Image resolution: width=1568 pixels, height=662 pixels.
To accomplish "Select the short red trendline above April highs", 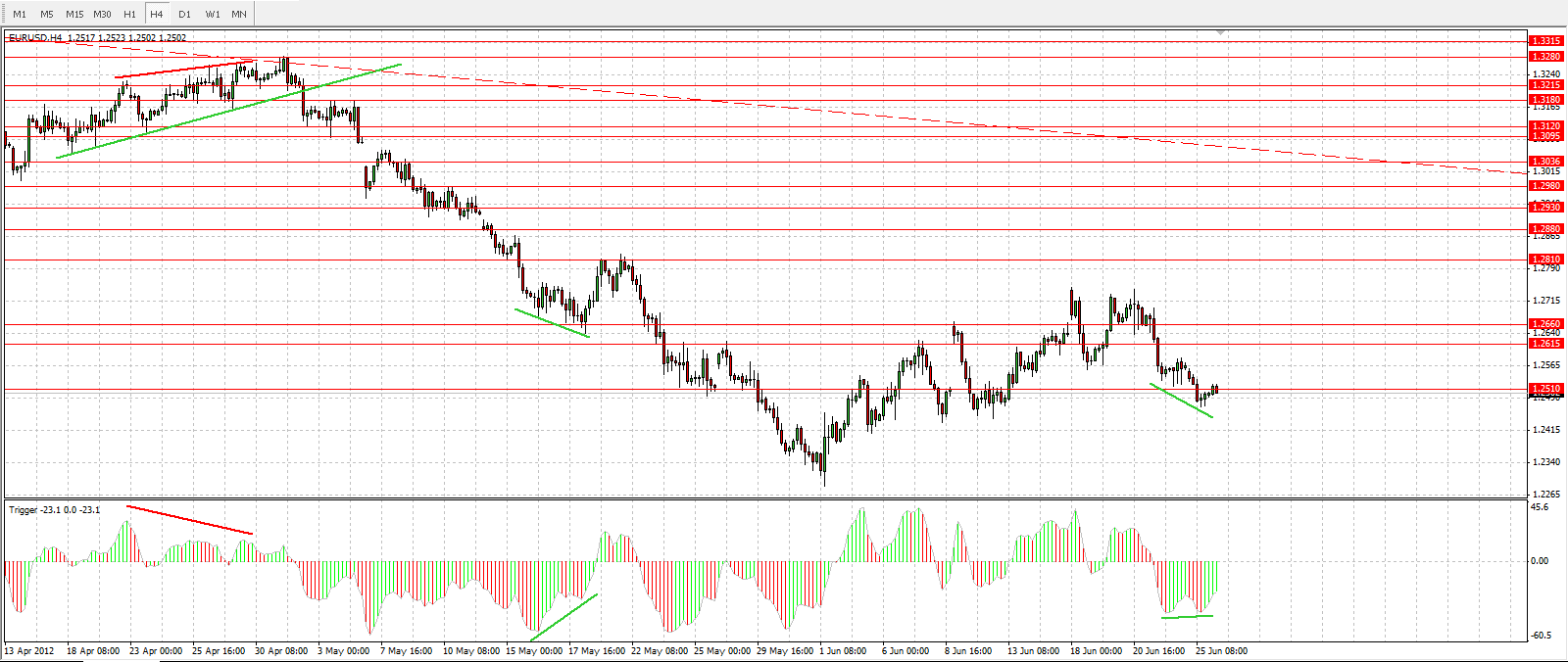I will 183,69.
